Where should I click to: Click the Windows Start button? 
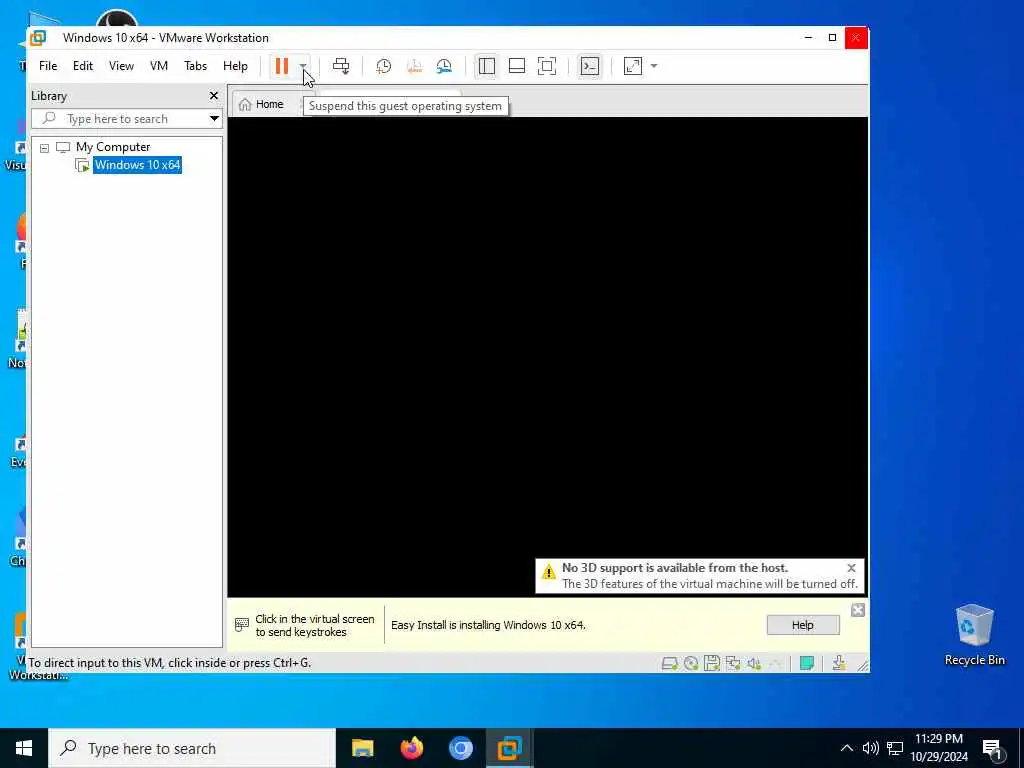[24, 748]
